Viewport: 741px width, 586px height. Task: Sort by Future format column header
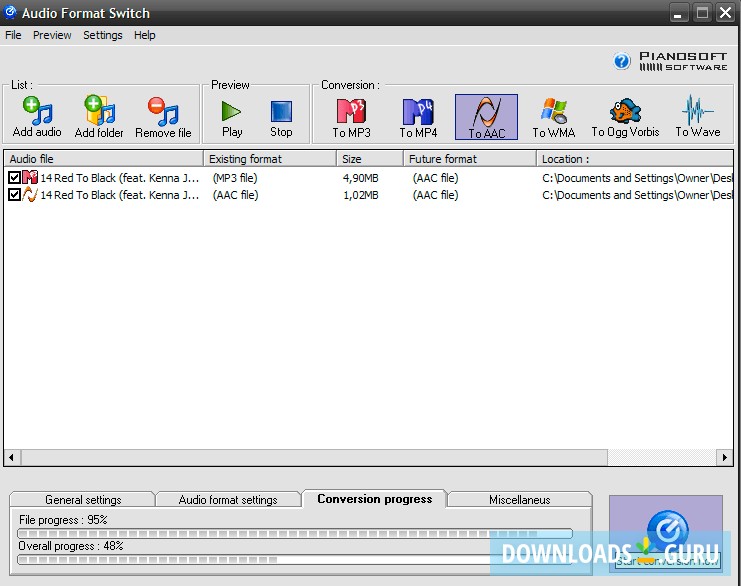click(x=470, y=159)
